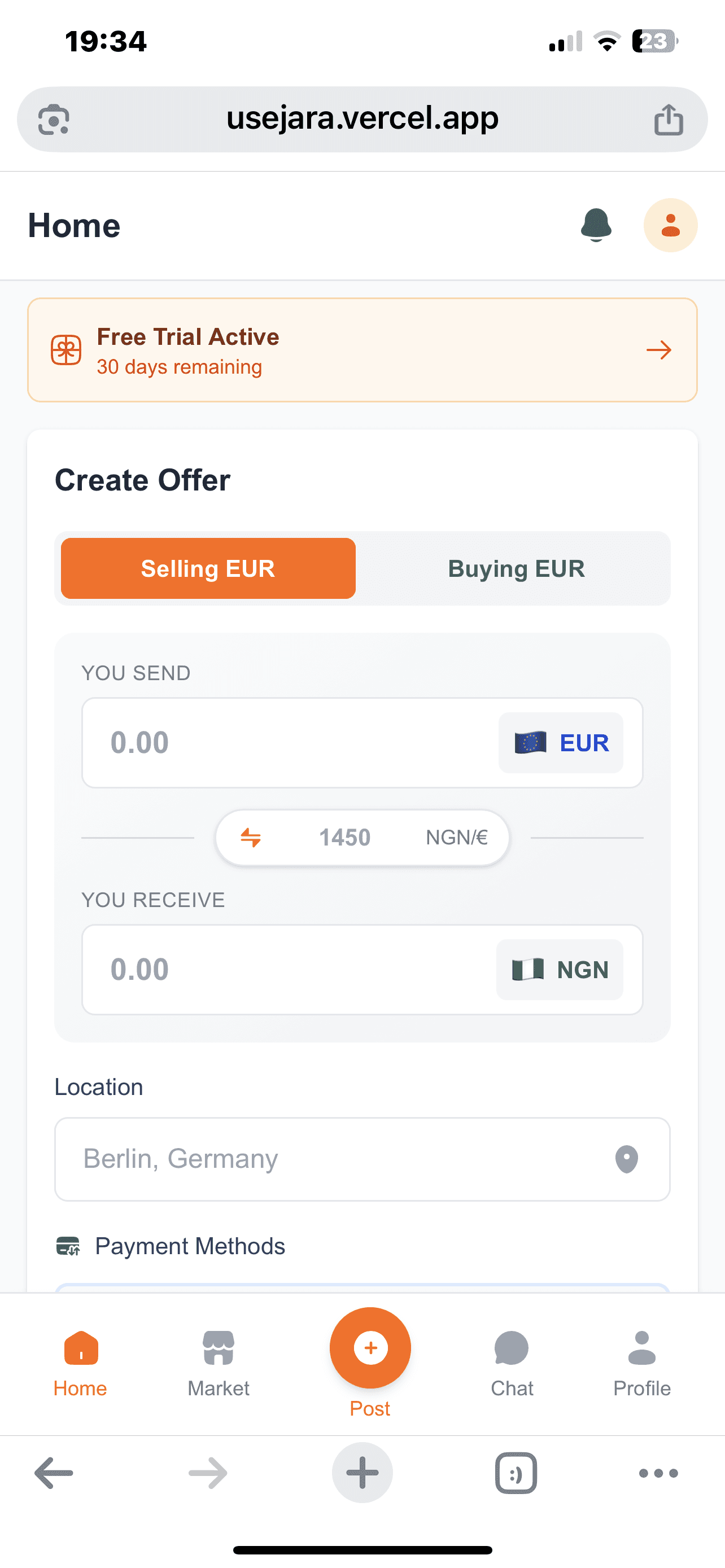Tap the Share icon in the address bar
Viewport: 725px width, 1568px height.
click(669, 119)
